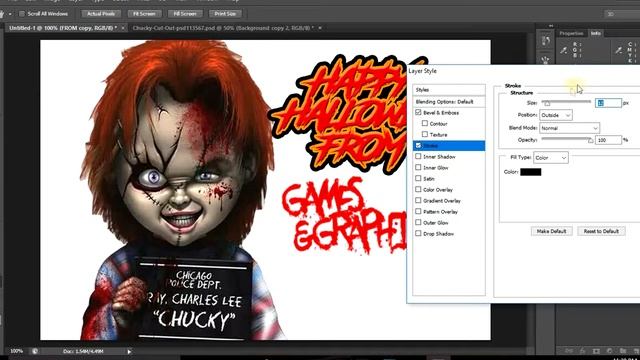Screen dimensions: 640x360
Task: Click the fx layer style icon at panel bottom
Action: (x=582, y=351)
